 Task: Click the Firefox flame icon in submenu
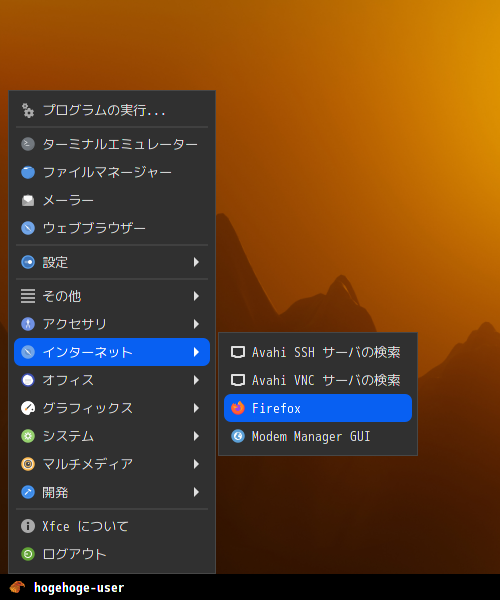coord(238,408)
